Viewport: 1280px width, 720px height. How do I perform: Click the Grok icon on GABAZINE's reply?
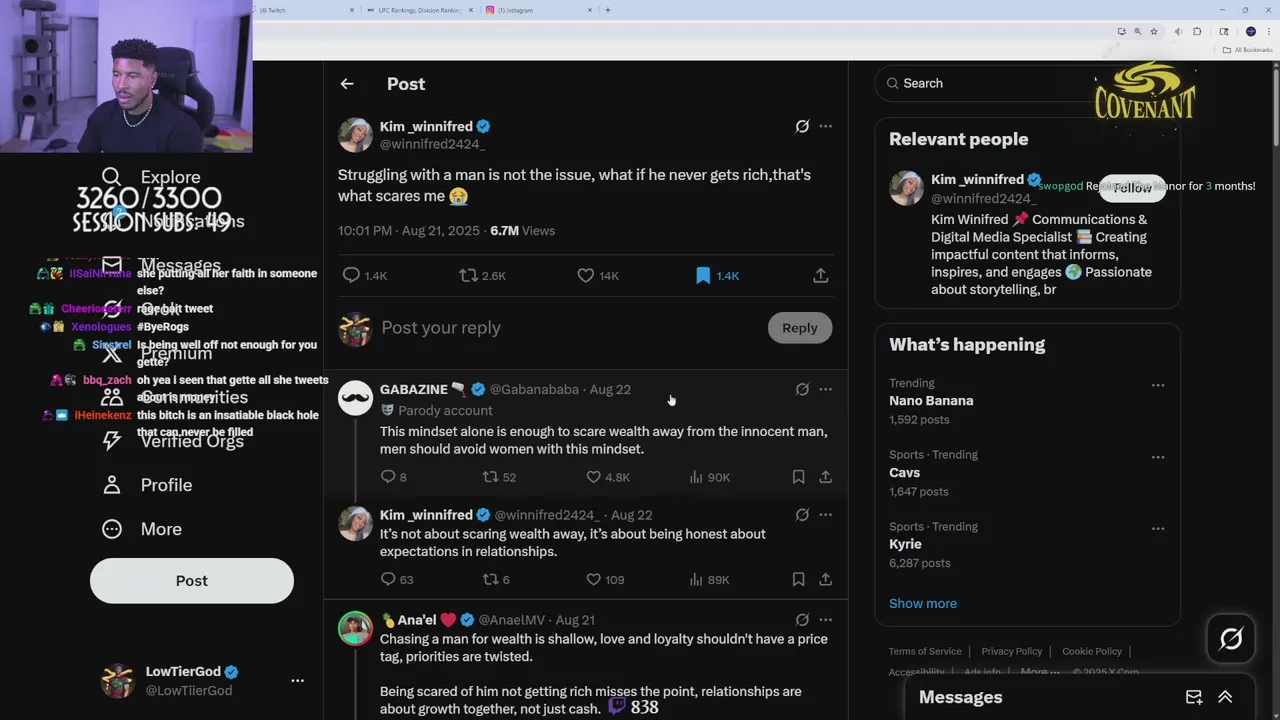pyautogui.click(x=802, y=389)
